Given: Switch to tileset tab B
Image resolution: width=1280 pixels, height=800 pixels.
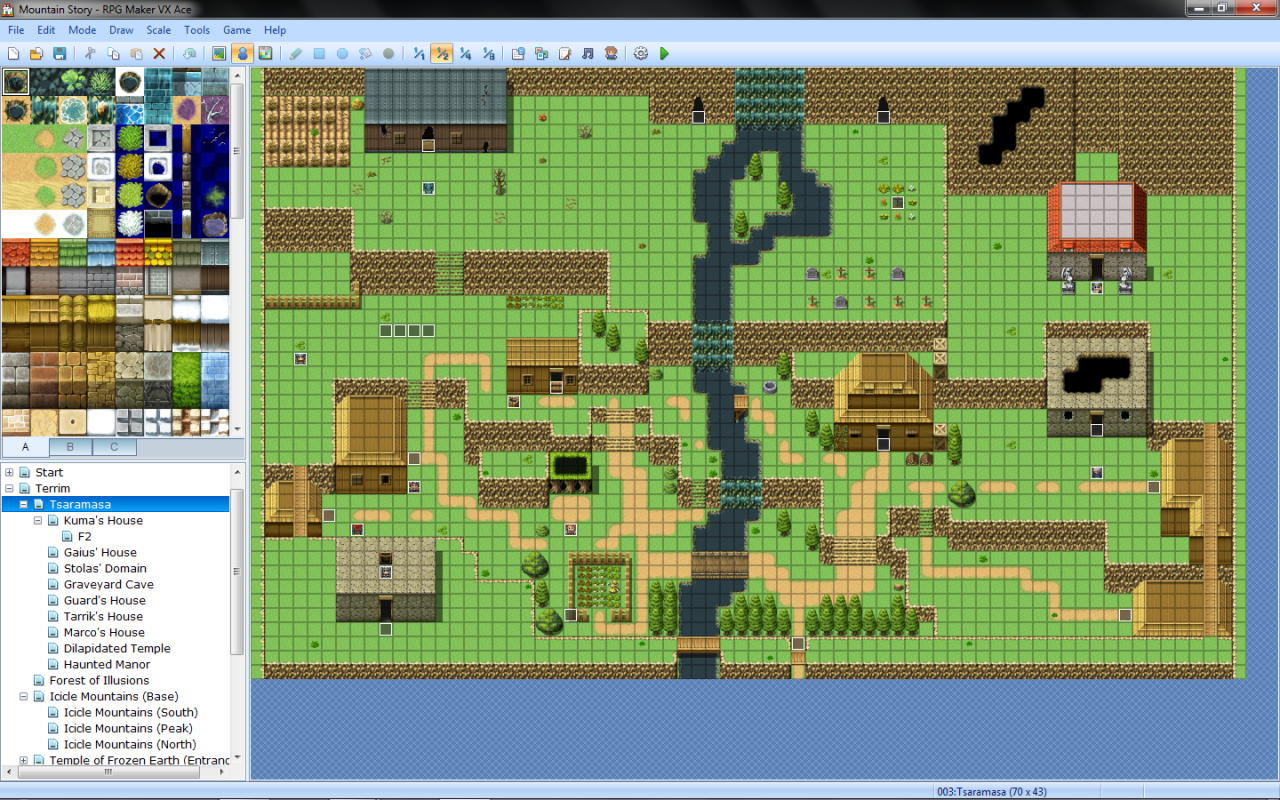Looking at the screenshot, I should pos(70,446).
